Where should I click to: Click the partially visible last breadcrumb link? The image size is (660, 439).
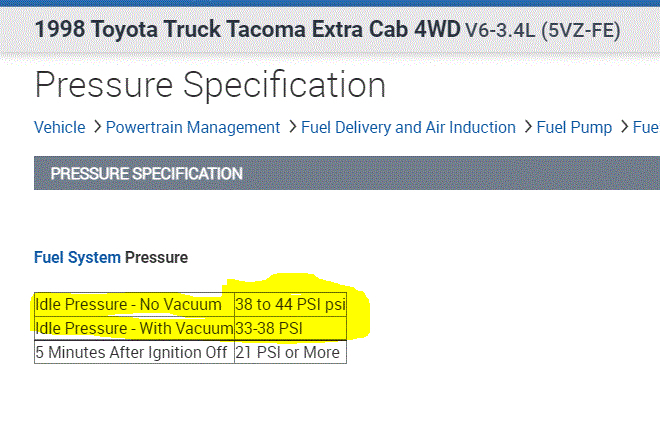coord(647,127)
